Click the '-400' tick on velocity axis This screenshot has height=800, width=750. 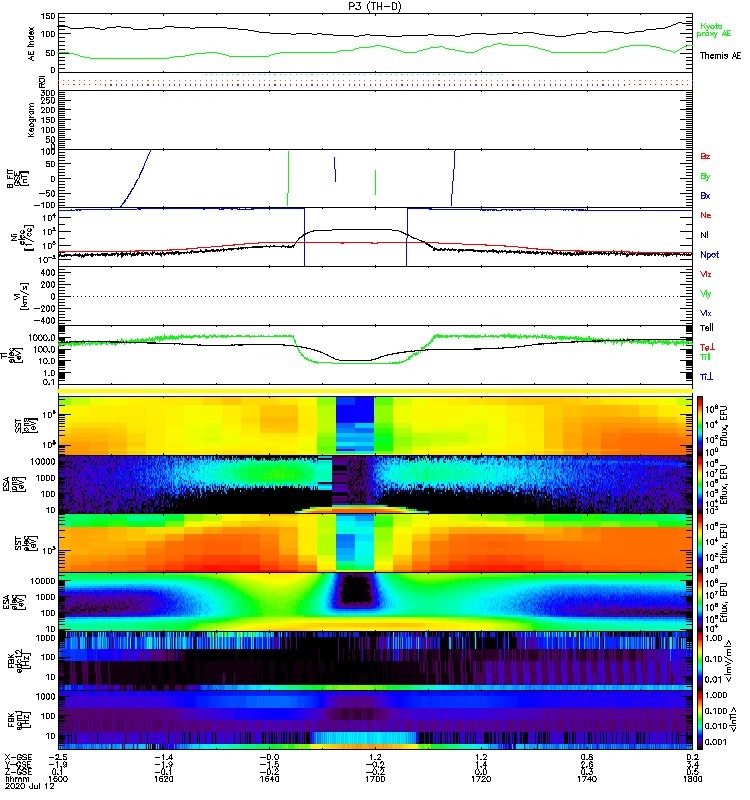45,320
